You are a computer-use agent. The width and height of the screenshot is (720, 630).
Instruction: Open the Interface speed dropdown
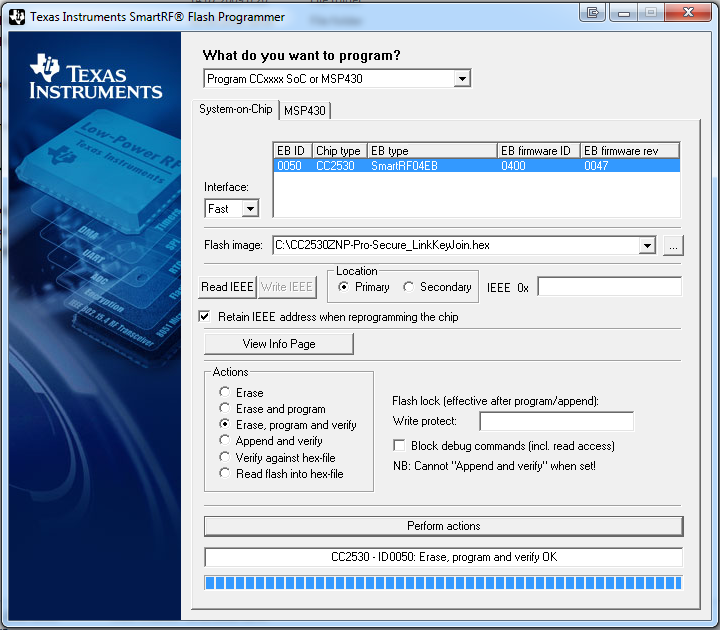250,209
